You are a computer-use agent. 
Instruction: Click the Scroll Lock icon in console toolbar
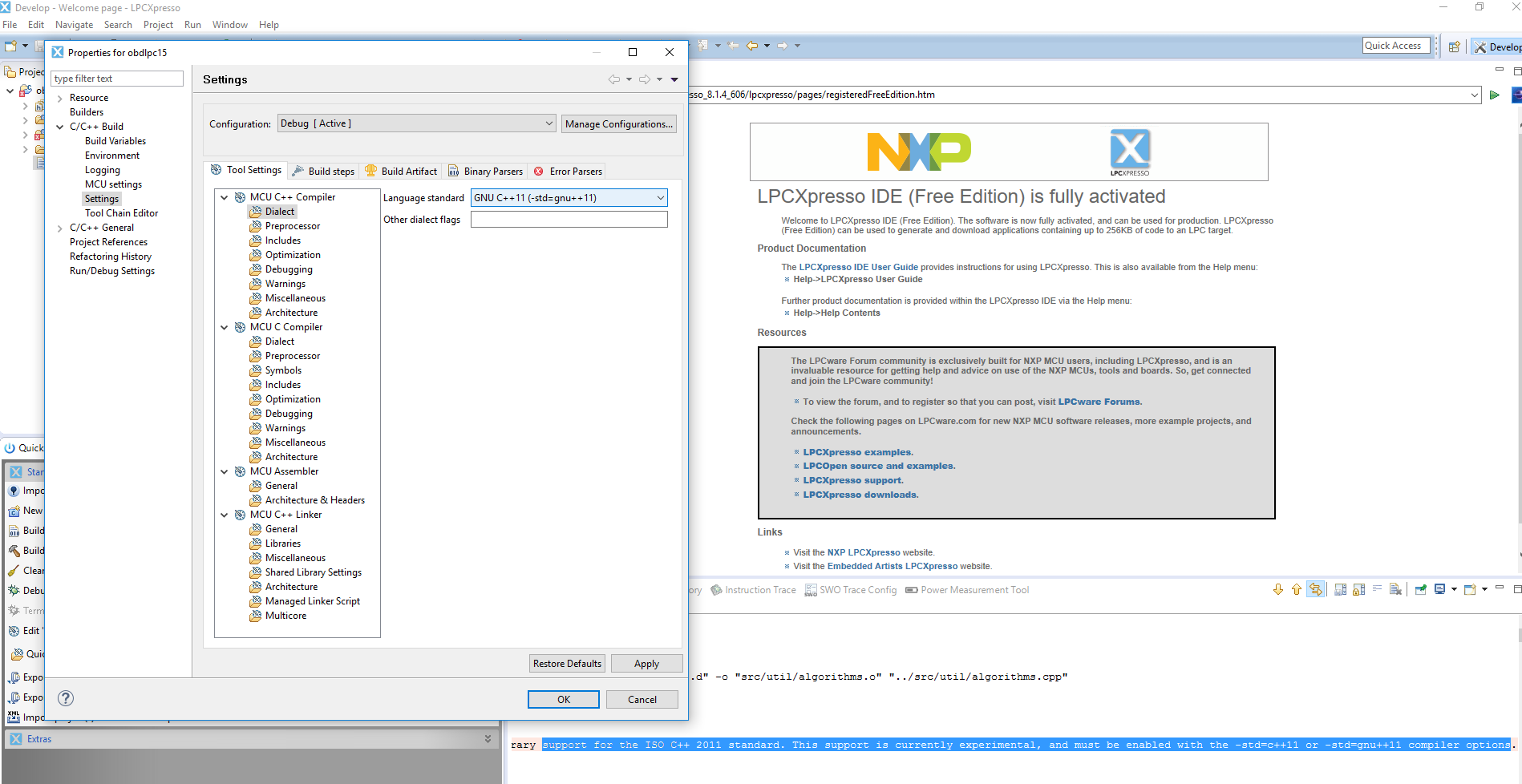coord(1359,590)
